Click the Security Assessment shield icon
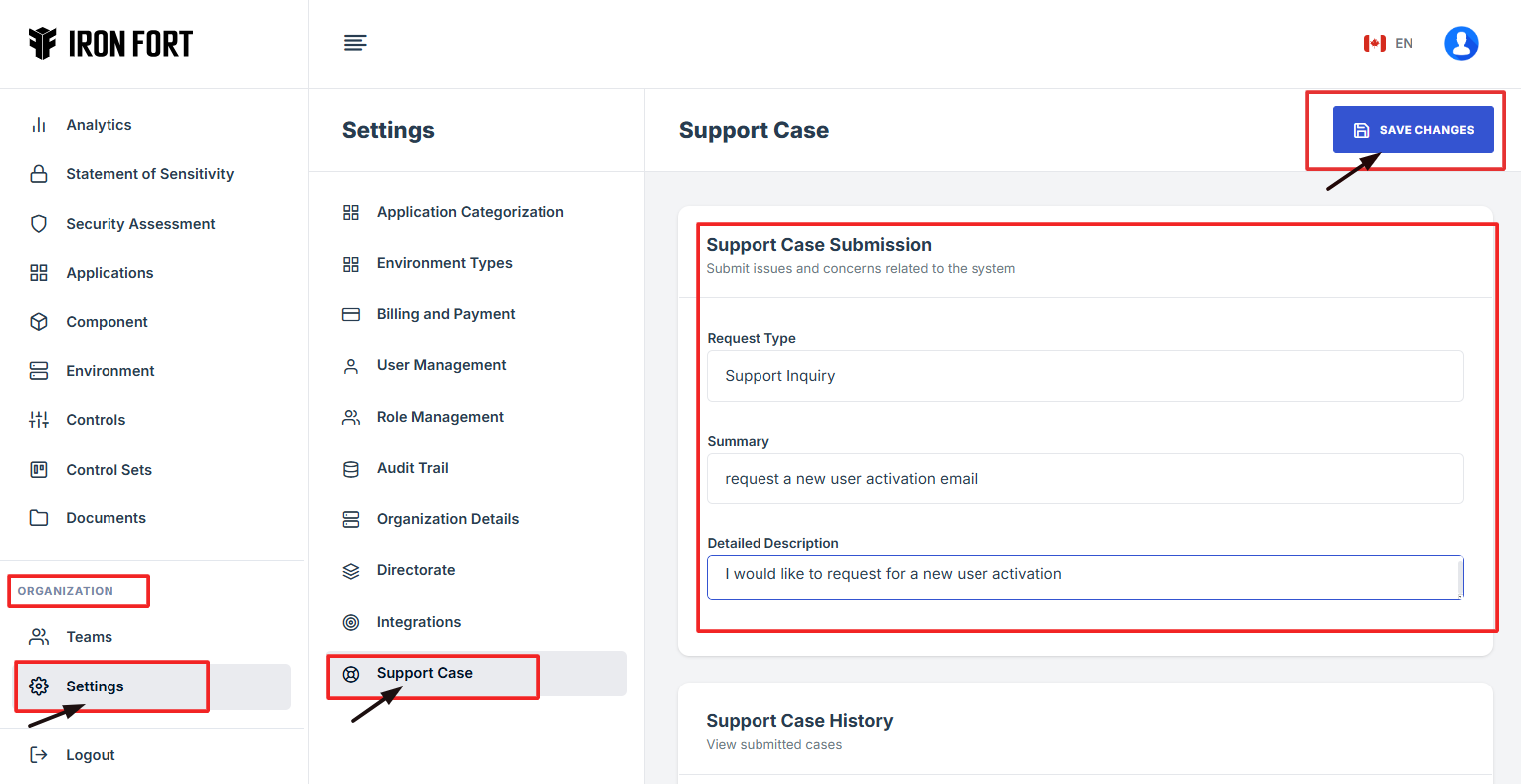This screenshot has width=1521, height=784. click(39, 224)
